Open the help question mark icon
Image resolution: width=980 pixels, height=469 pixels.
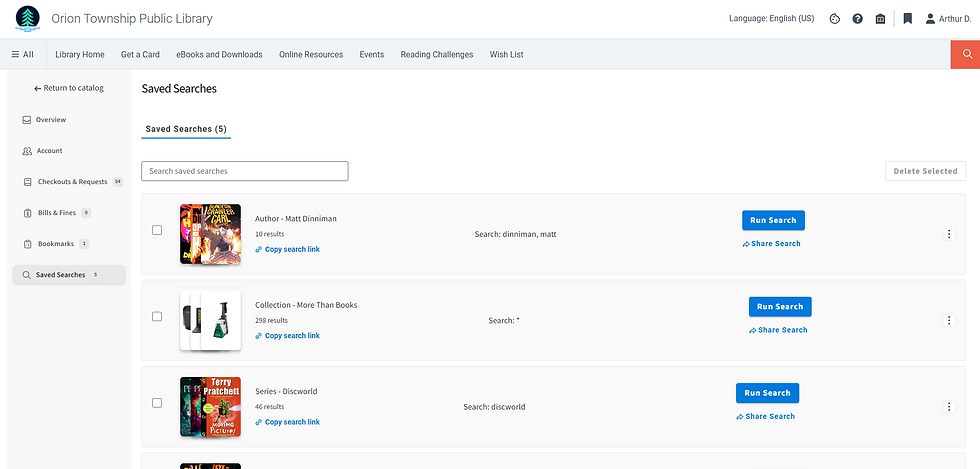coord(858,19)
